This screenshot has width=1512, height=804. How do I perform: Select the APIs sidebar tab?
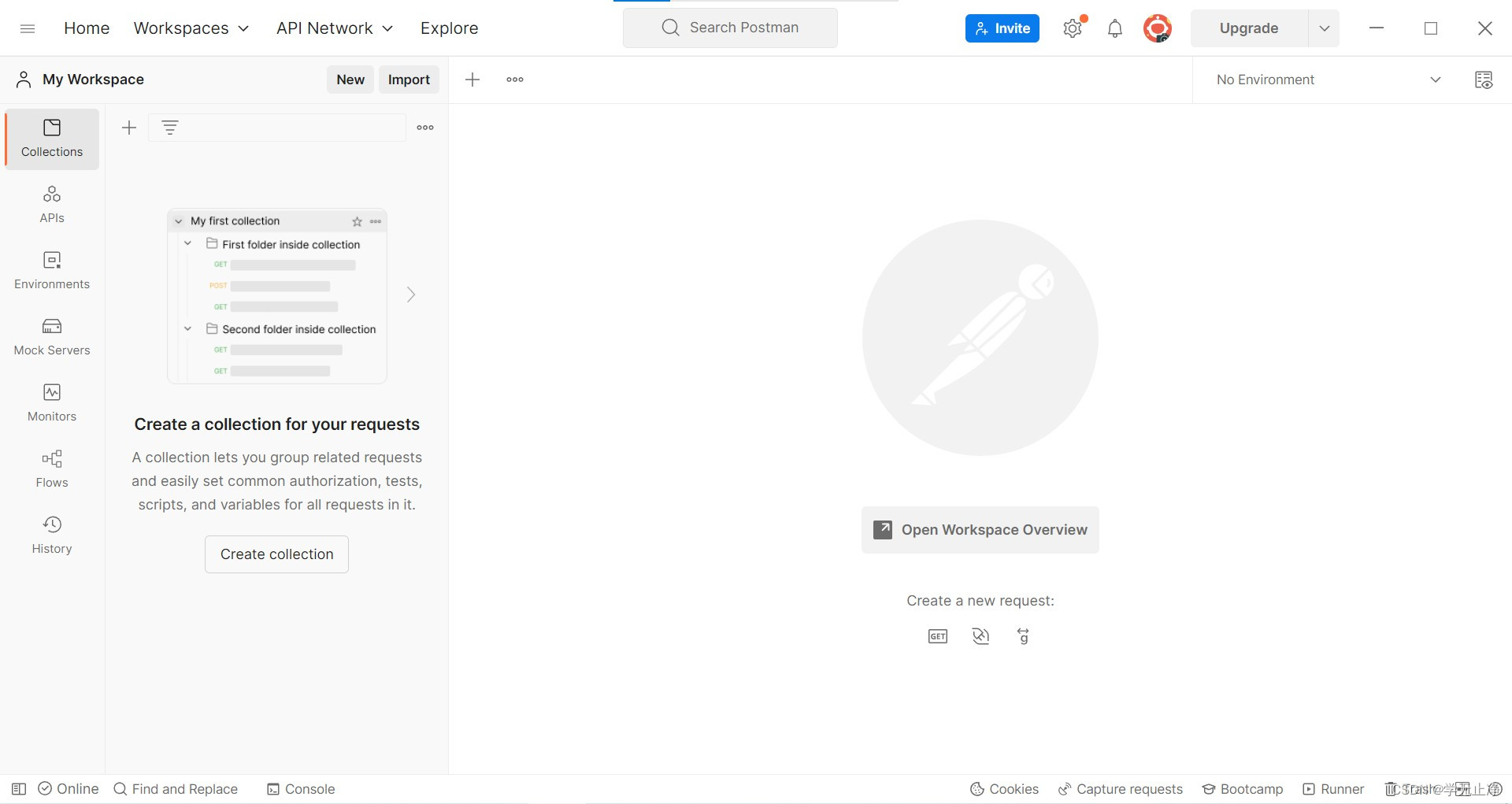[x=52, y=205]
